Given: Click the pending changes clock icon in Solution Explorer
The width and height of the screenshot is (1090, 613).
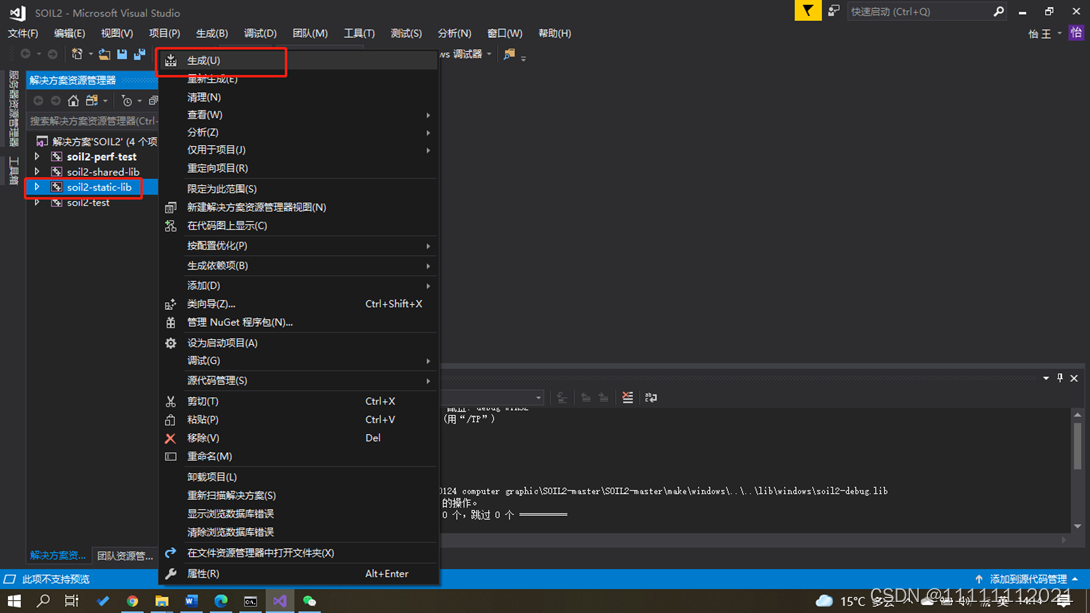Looking at the screenshot, I should click(127, 100).
